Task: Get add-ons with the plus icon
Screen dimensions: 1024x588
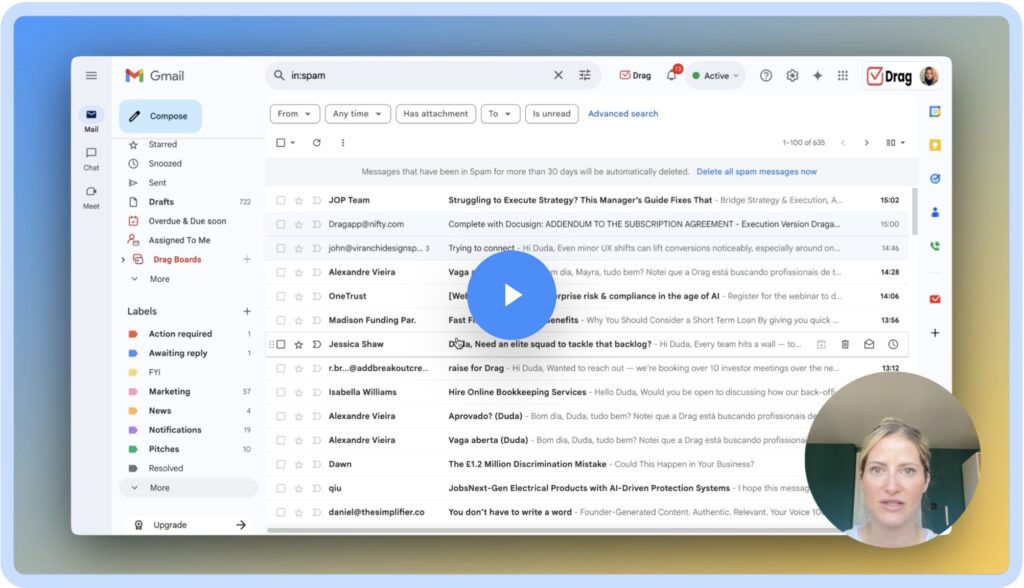Action: [x=935, y=333]
